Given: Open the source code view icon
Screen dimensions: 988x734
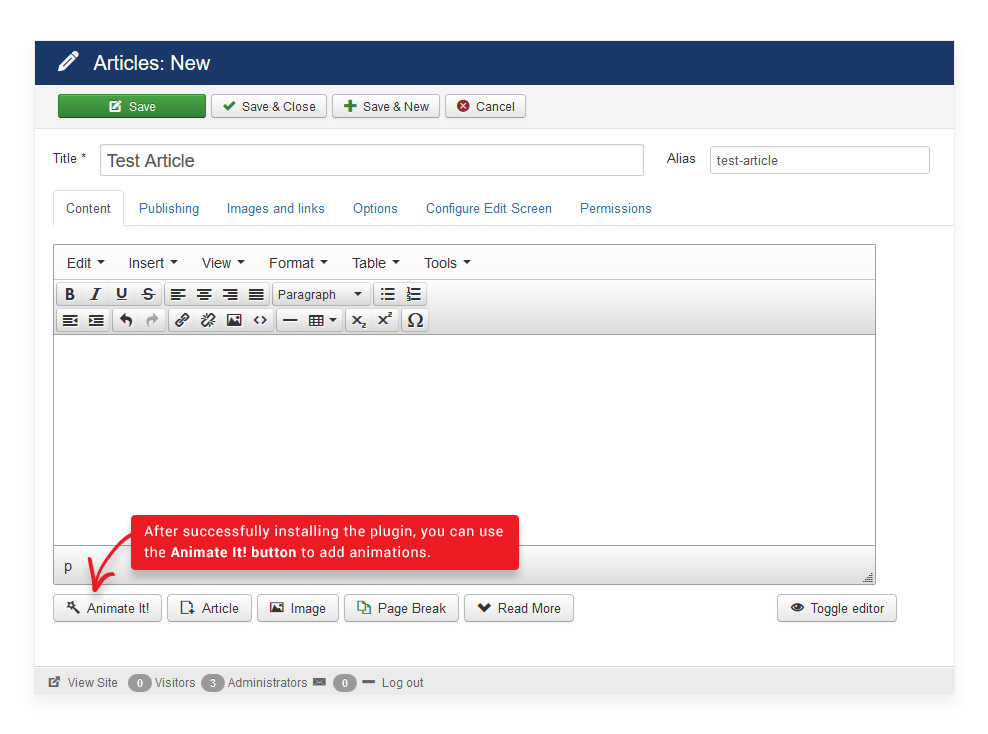Looking at the screenshot, I should [260, 321].
